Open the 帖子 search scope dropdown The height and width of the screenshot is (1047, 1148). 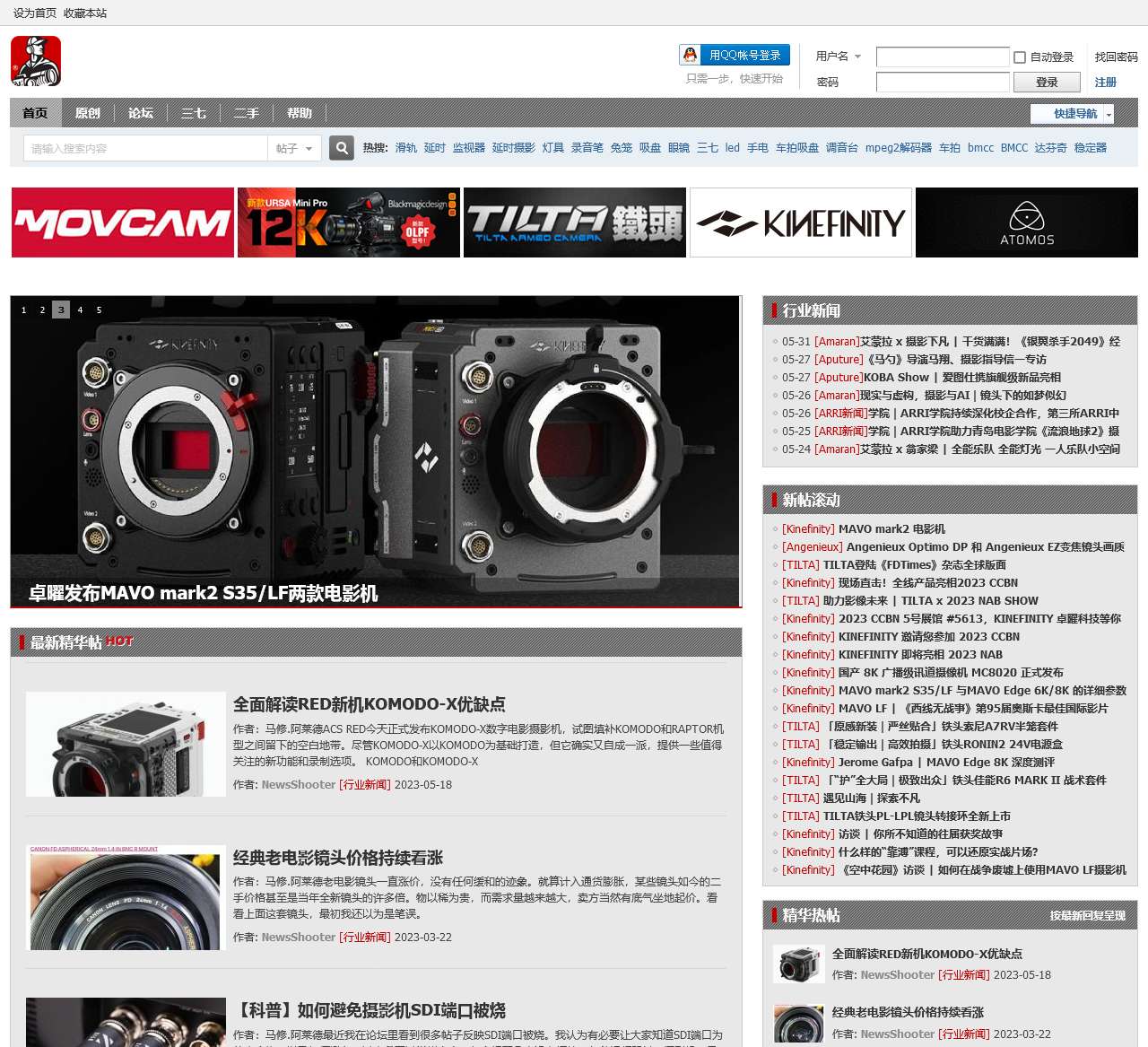[294, 148]
